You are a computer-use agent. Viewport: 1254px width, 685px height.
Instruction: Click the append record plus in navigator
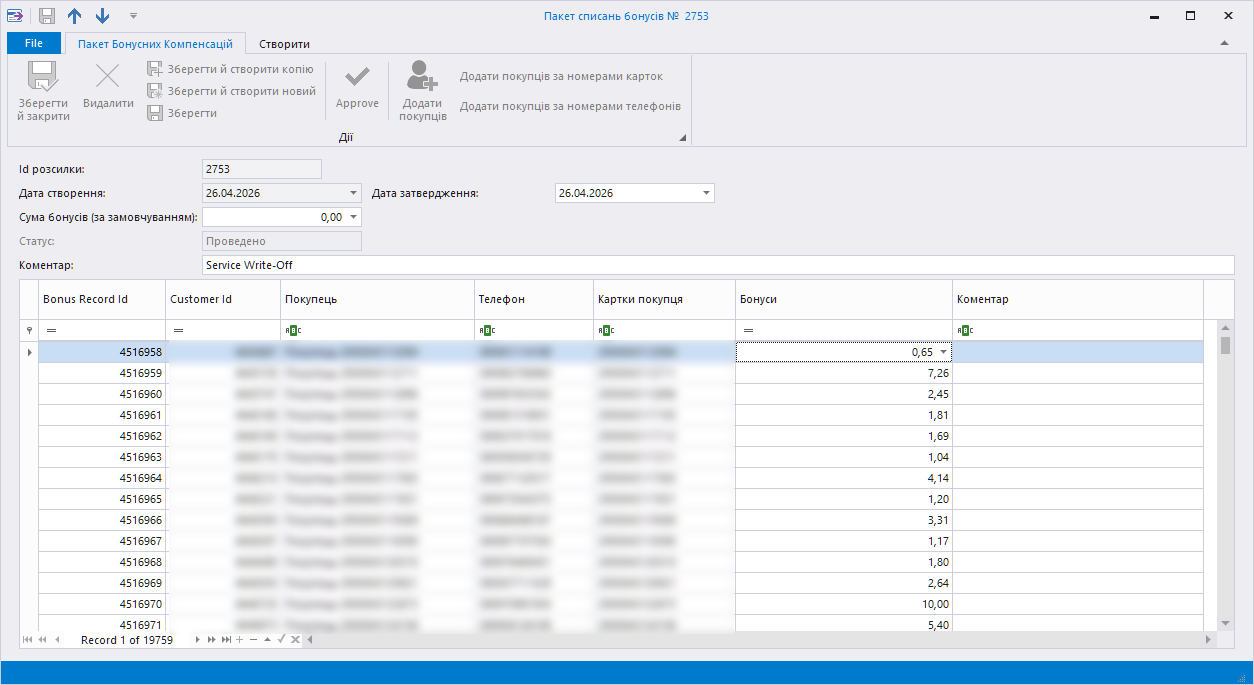[x=240, y=640]
